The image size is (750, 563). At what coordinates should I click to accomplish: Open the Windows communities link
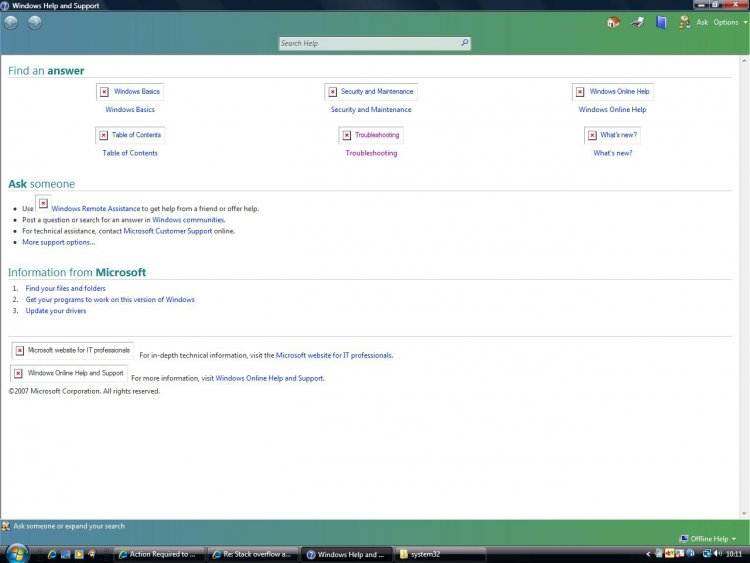(x=188, y=220)
